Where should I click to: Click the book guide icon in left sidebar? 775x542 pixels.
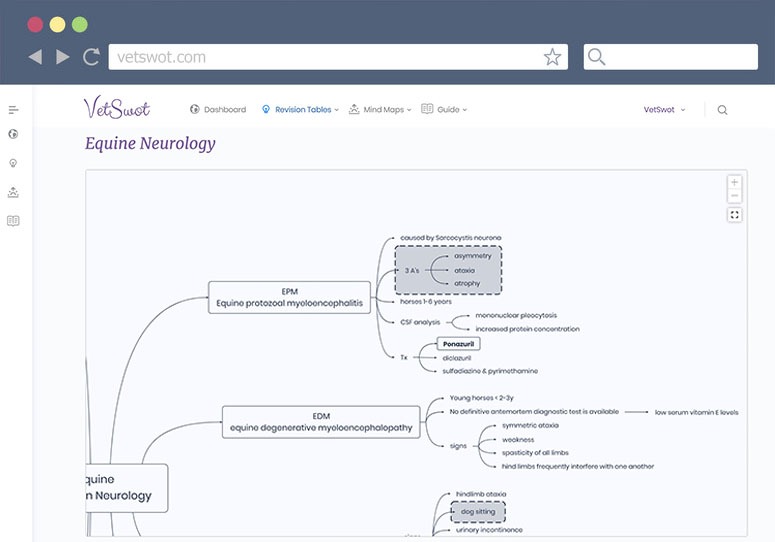tap(13, 221)
